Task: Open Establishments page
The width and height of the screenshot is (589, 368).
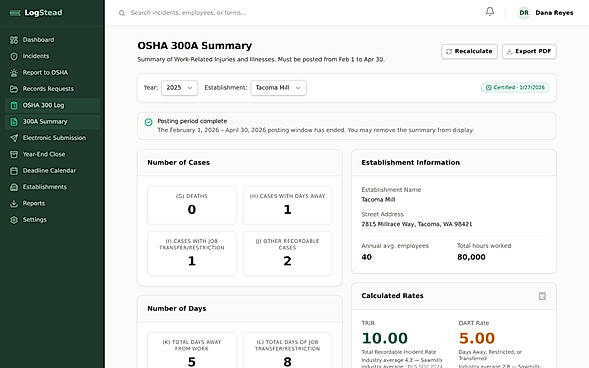Action: click(x=53, y=187)
